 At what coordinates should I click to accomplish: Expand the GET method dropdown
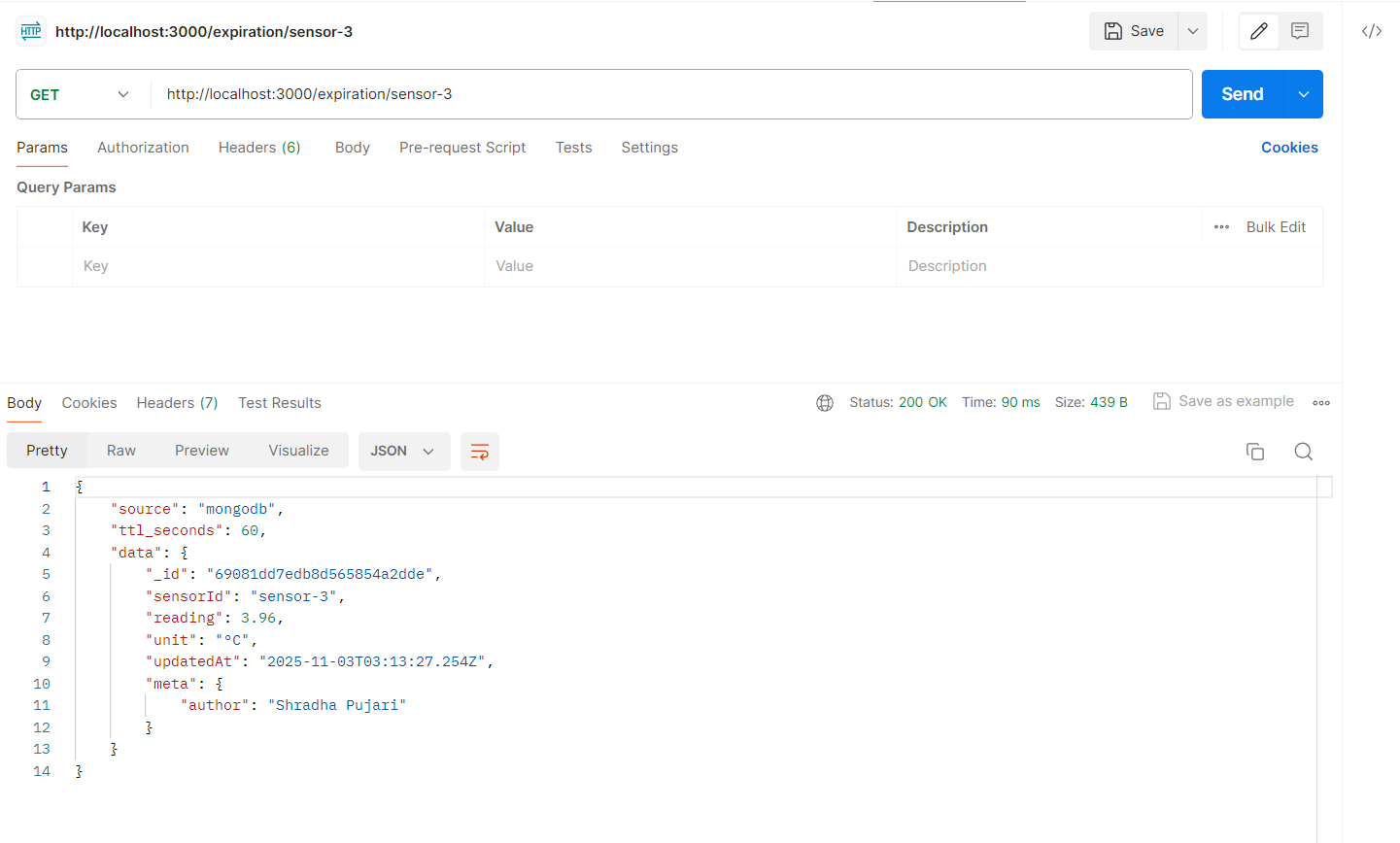click(x=82, y=94)
